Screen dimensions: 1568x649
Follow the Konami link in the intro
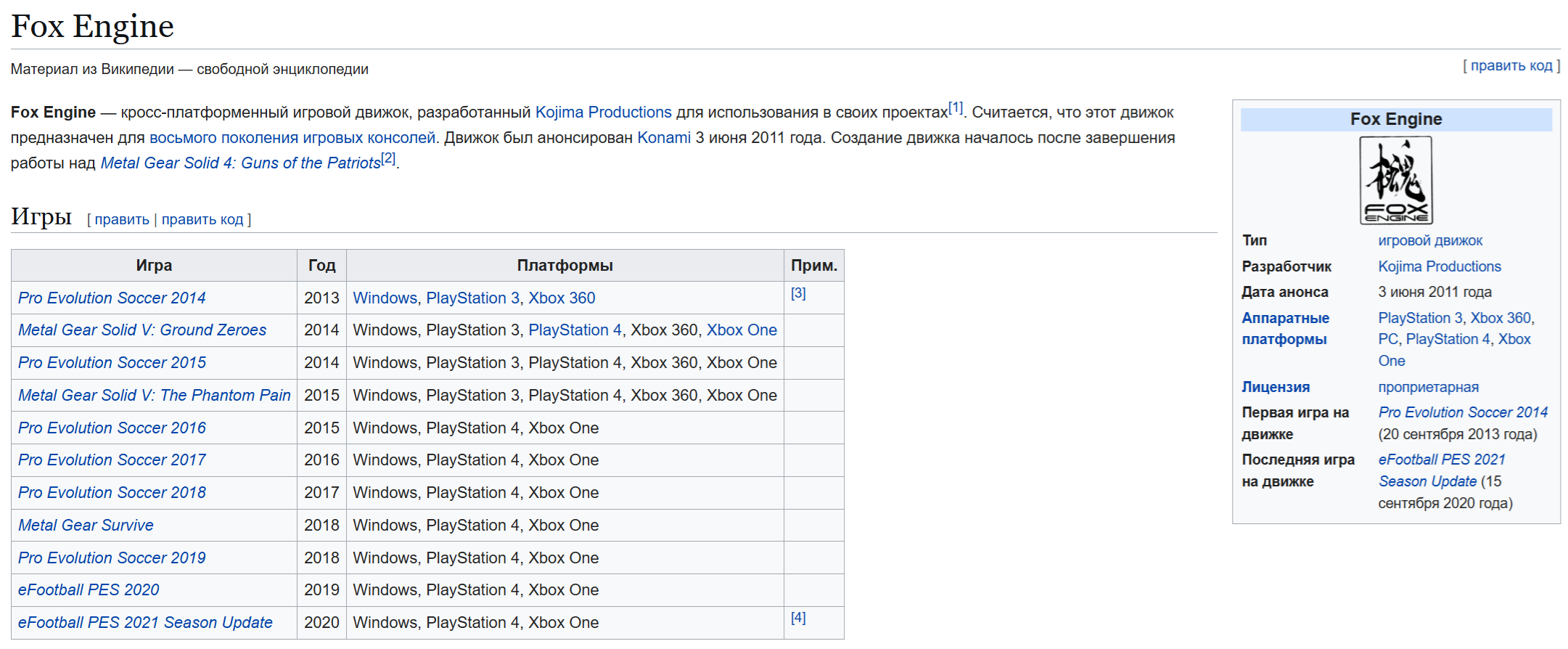pos(664,138)
